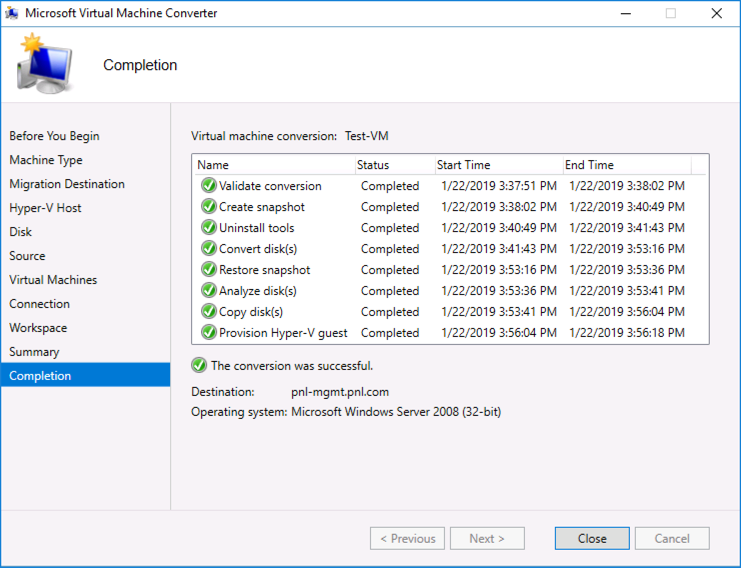741x568 pixels.
Task: Click the conversion successful checkmark icon
Action: coord(199,365)
